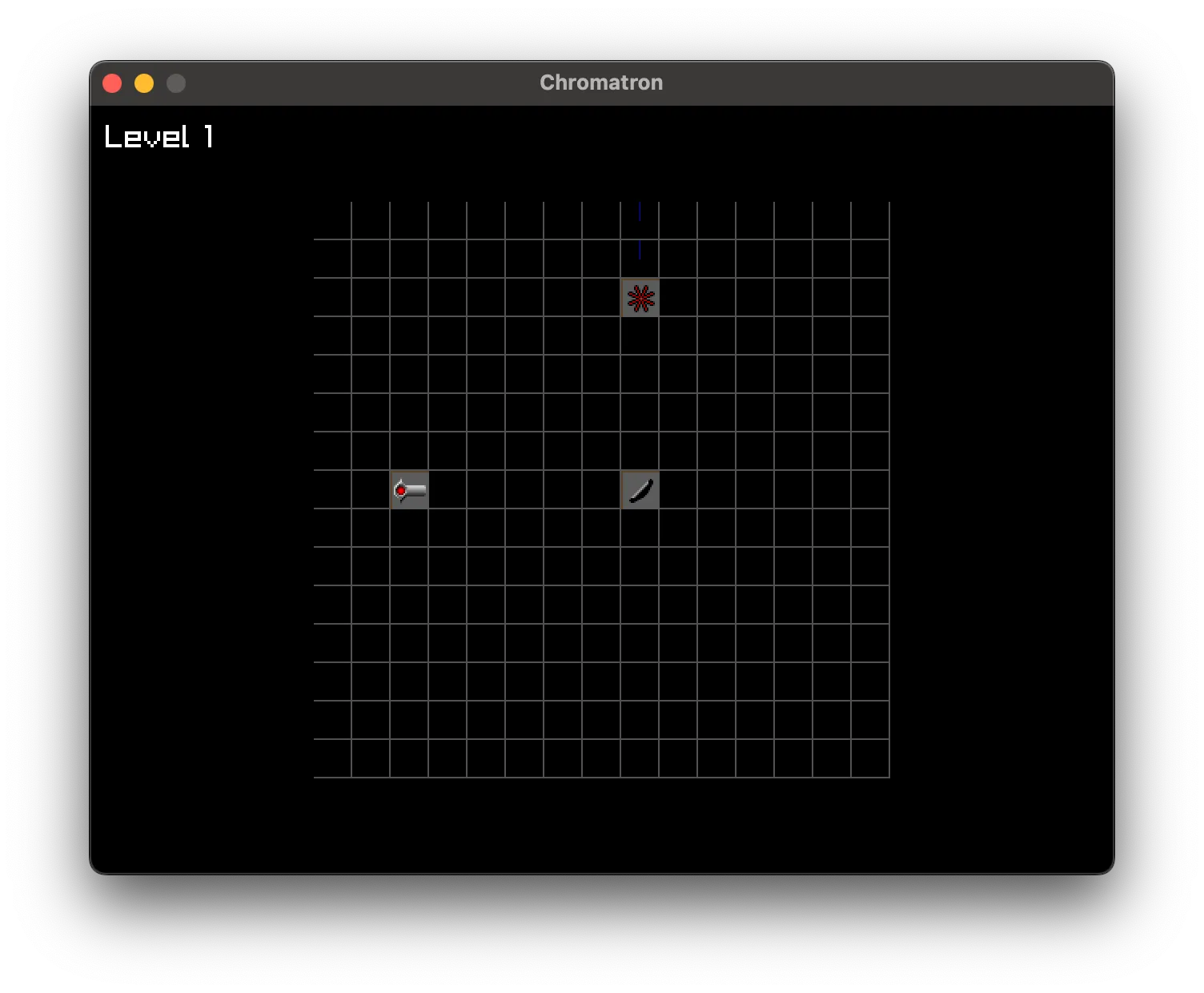Minimize the Chromatron window
Image resolution: width=1204 pixels, height=993 pixels.
click(x=144, y=83)
